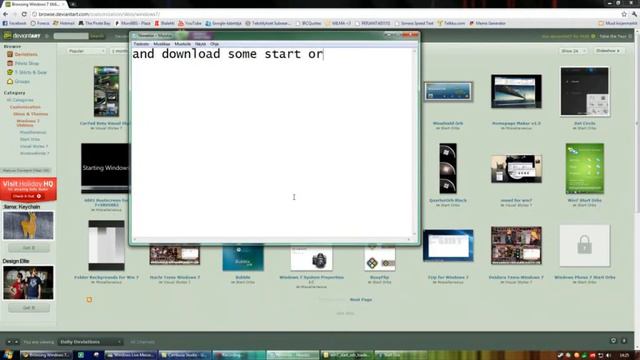
Task: Click the Next Page link
Action: pyautogui.click(x=361, y=300)
